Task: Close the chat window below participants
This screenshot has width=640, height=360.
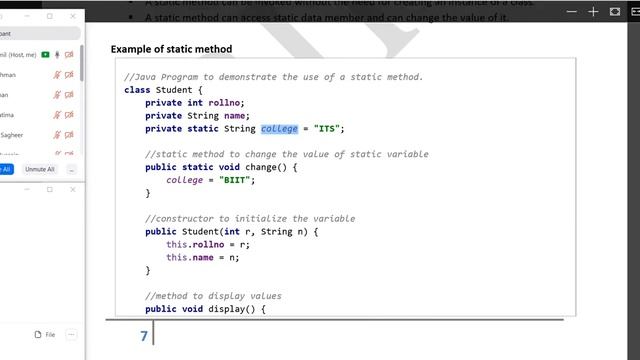Action: pyautogui.click(x=73, y=189)
